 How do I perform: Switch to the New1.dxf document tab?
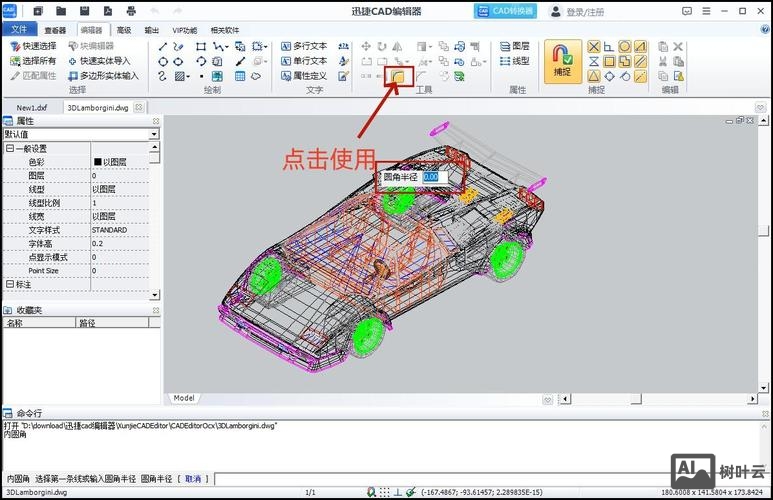point(32,107)
